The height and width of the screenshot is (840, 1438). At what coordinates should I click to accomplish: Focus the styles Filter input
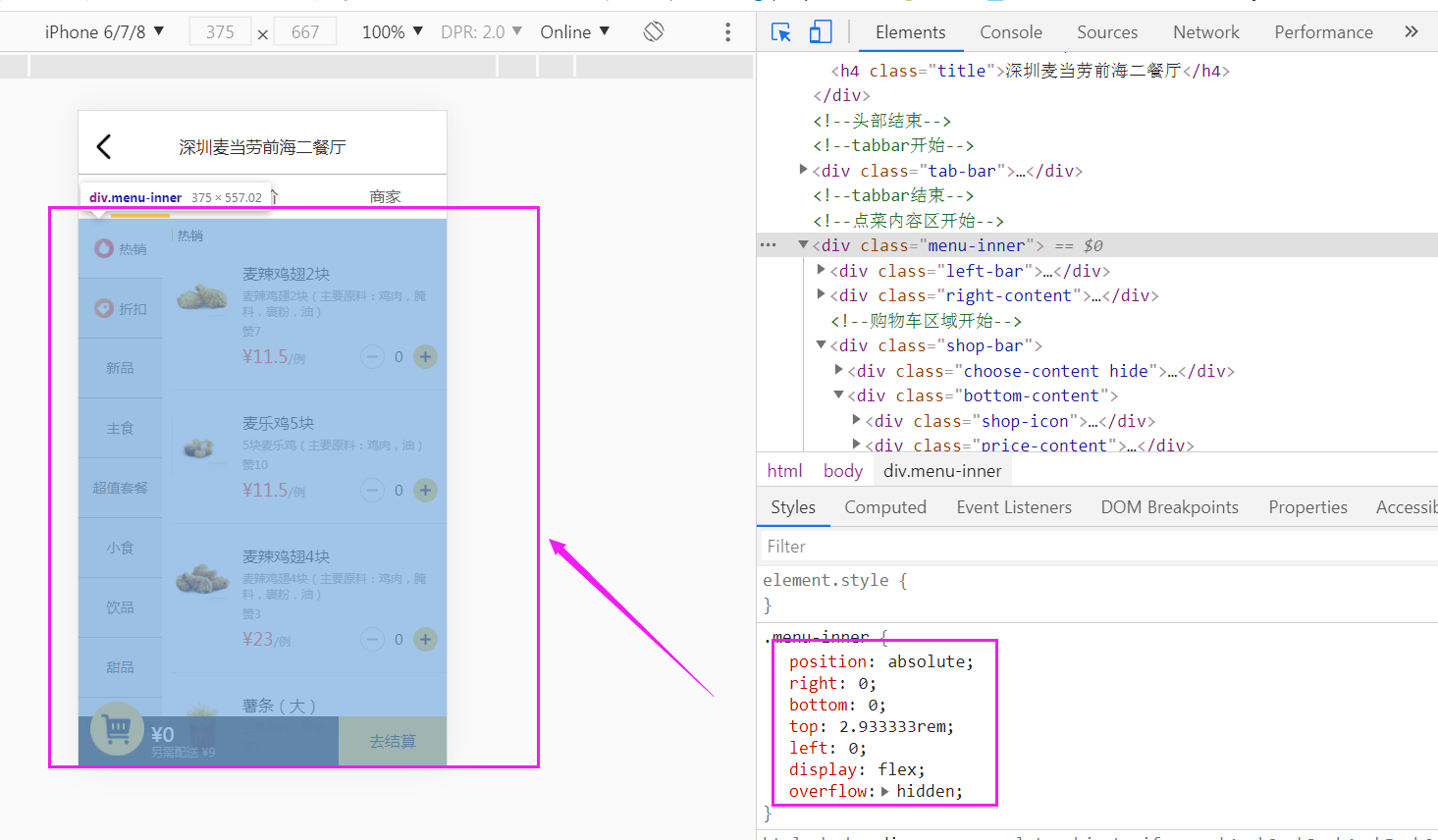[x=1097, y=546]
